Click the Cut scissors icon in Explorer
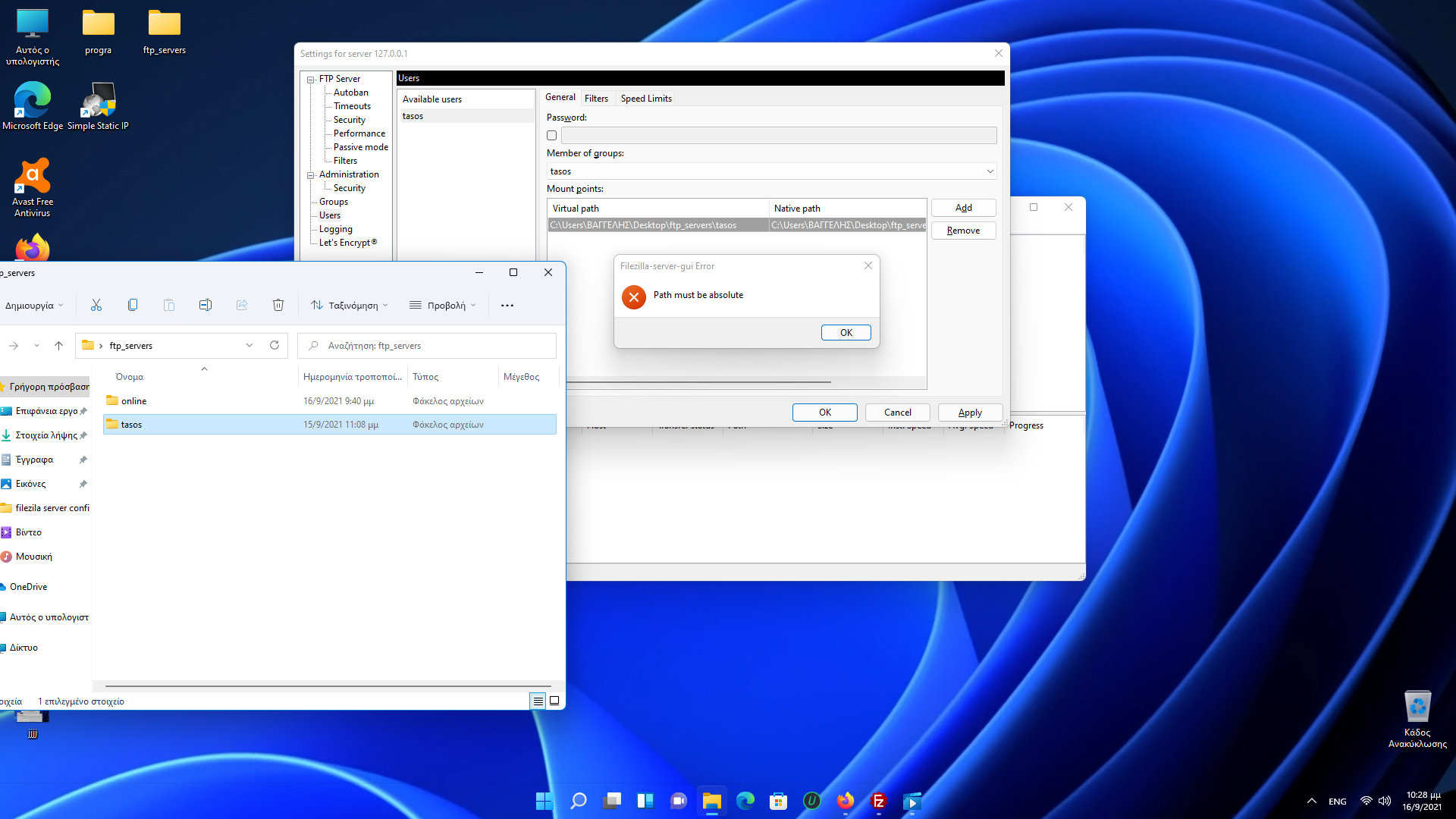 [96, 305]
